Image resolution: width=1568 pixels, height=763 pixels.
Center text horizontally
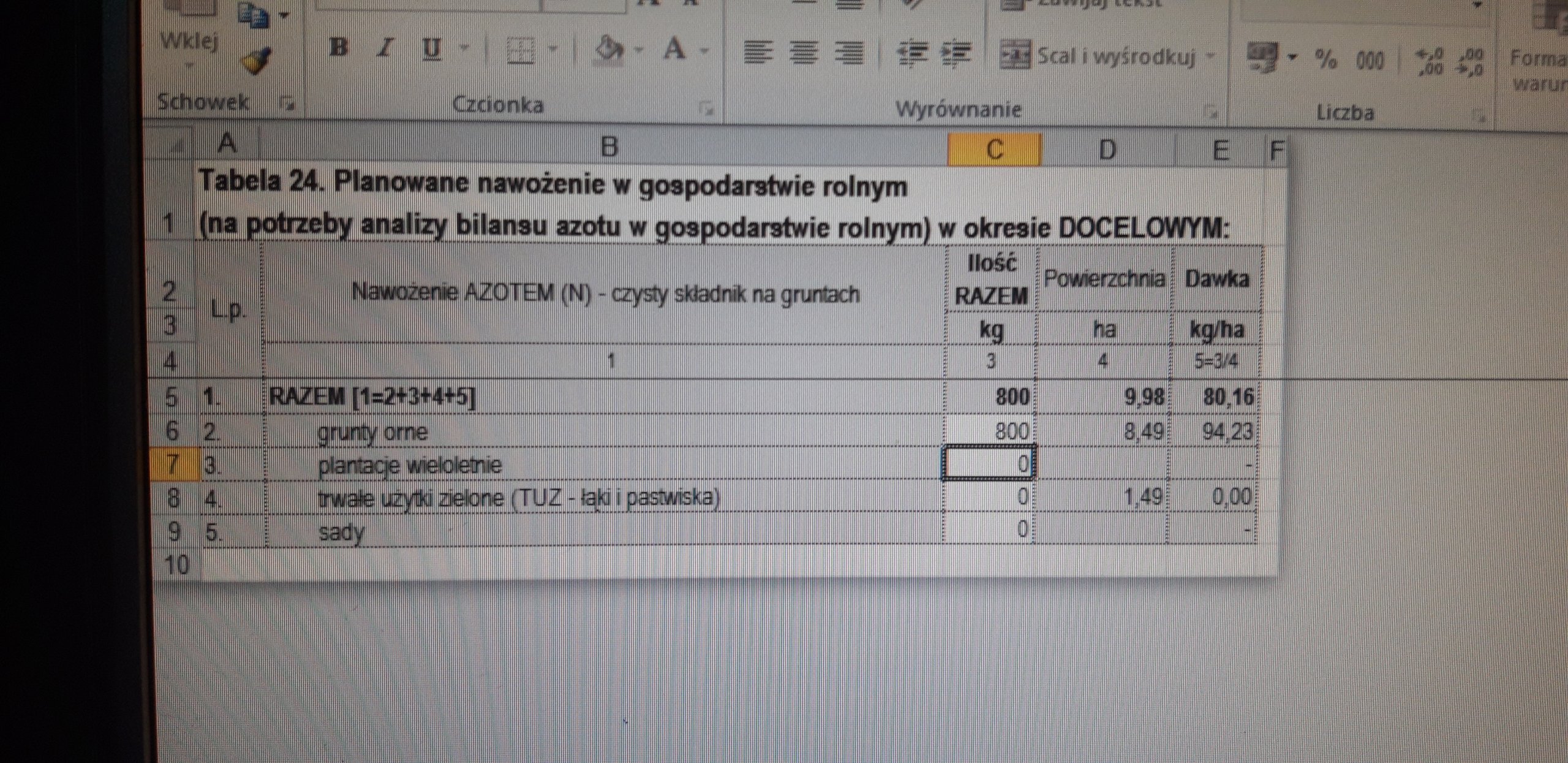[804, 53]
